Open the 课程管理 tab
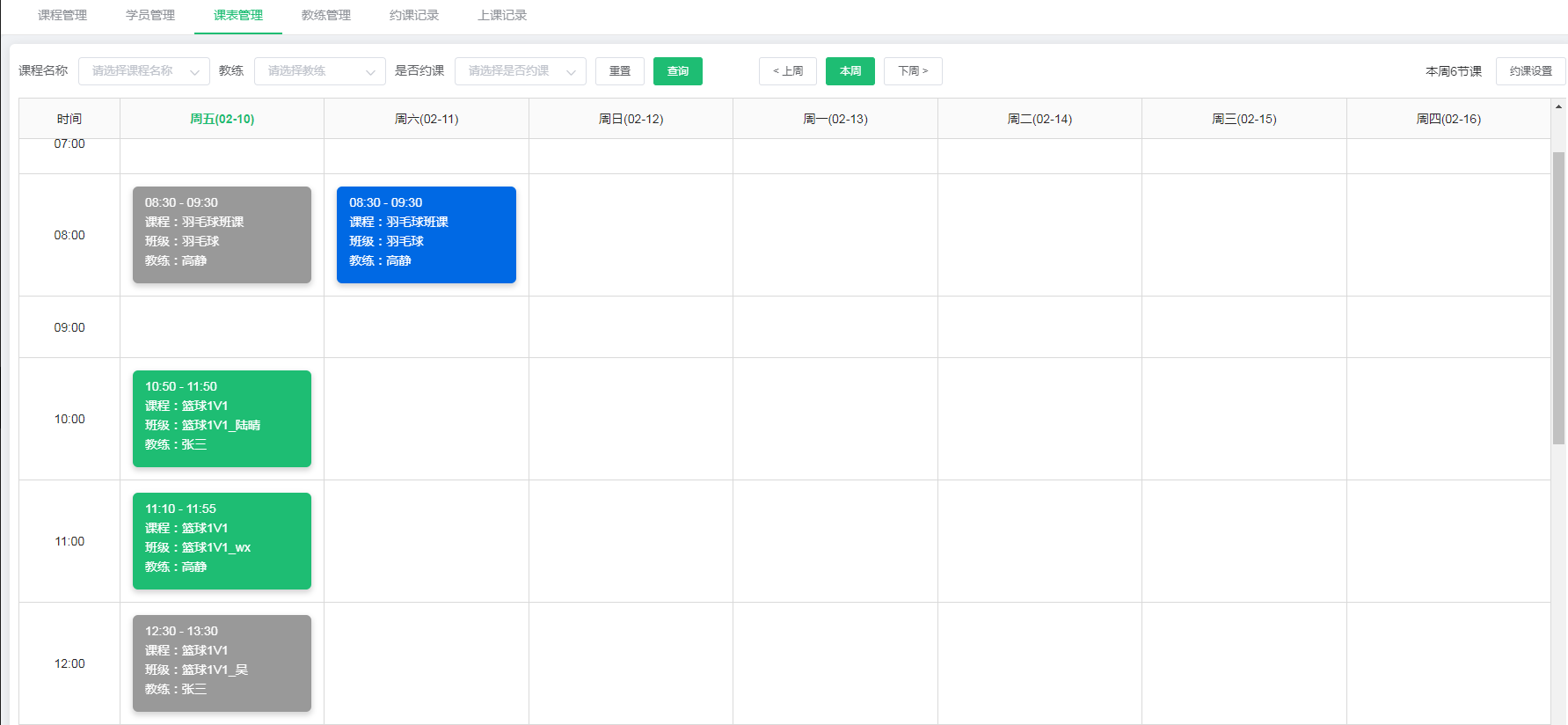The width and height of the screenshot is (1568, 725). tap(62, 15)
